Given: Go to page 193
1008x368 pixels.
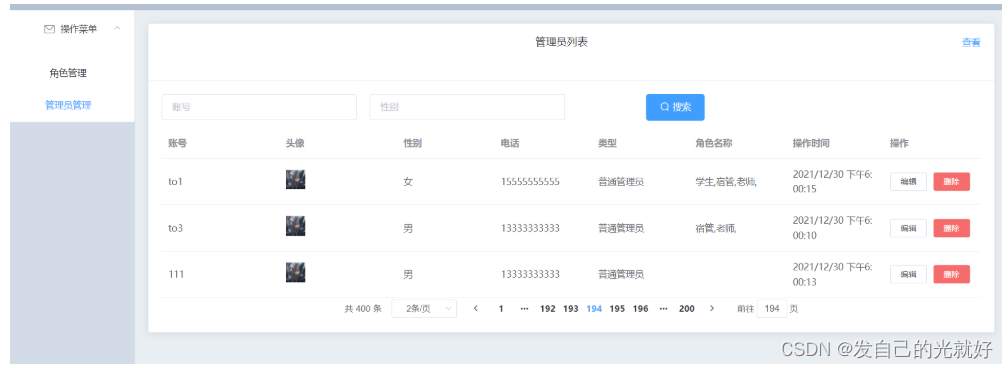Looking at the screenshot, I should pos(571,309).
